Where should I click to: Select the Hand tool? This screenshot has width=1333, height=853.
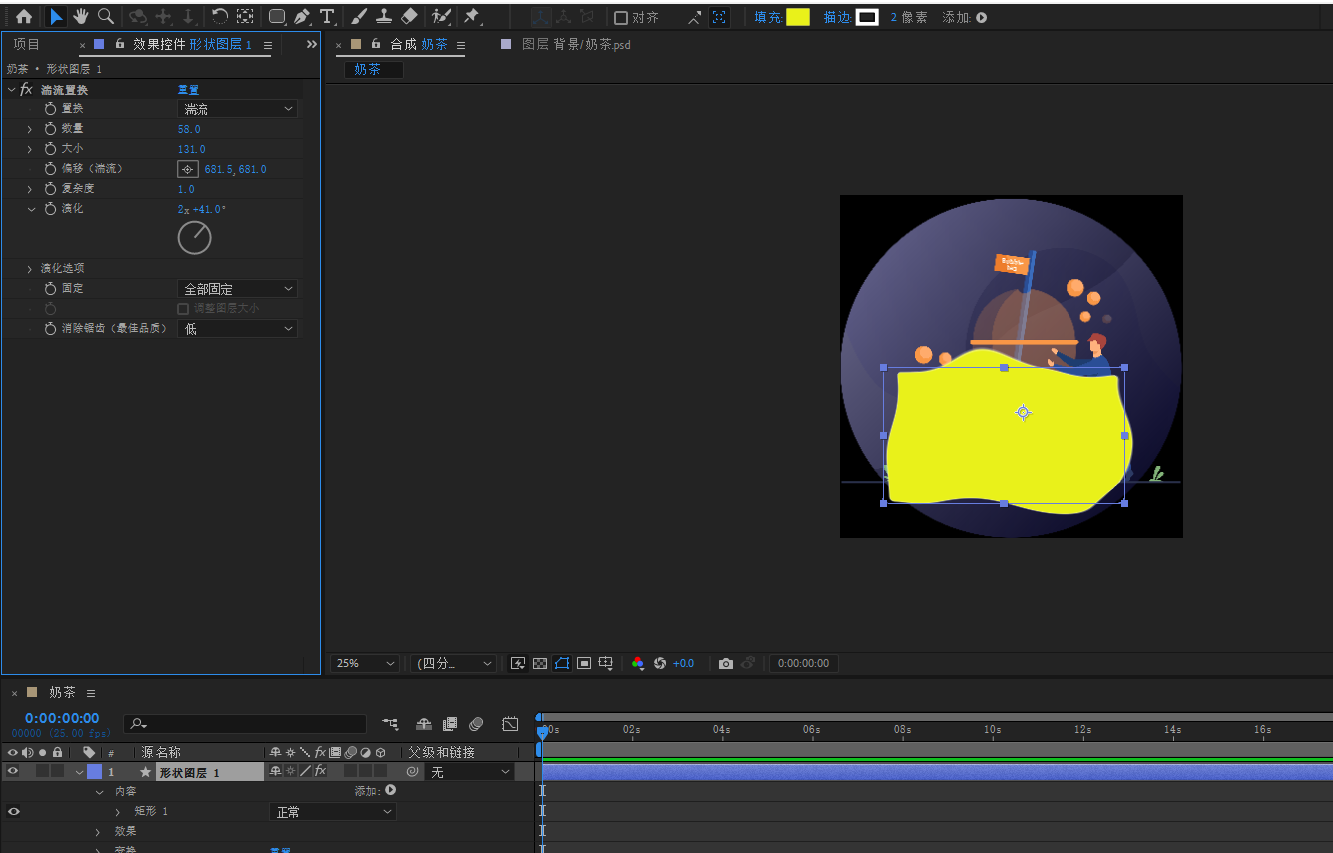pos(81,17)
